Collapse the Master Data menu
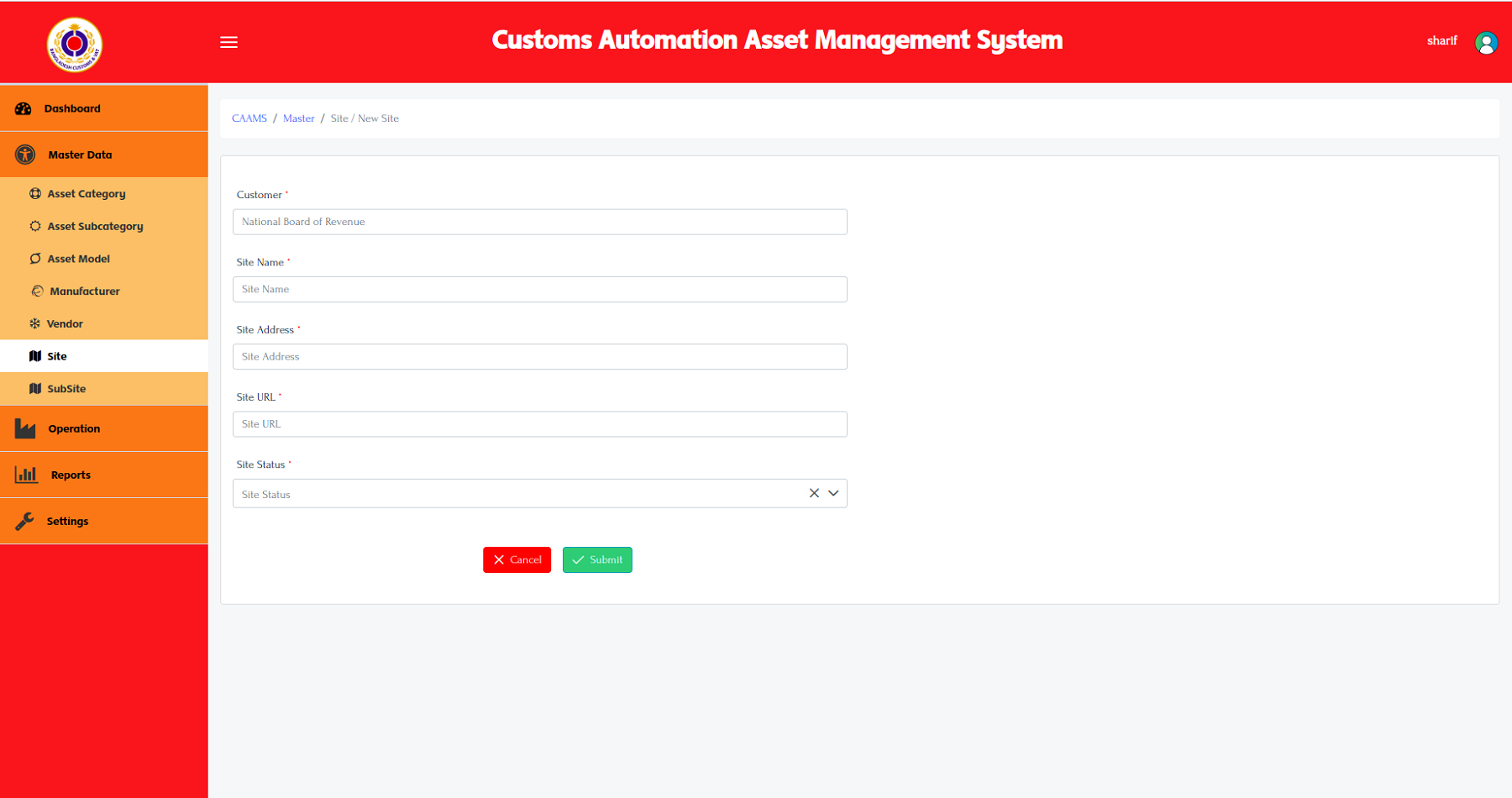Image resolution: width=1512 pixels, height=798 pixels. tap(80, 155)
